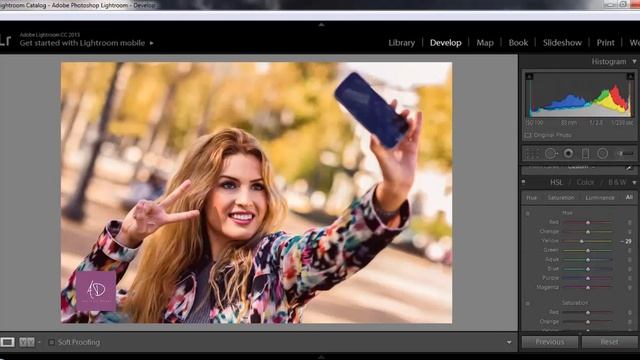Switch to the Map module
Screen dimensions: 640x360
(x=485, y=43)
